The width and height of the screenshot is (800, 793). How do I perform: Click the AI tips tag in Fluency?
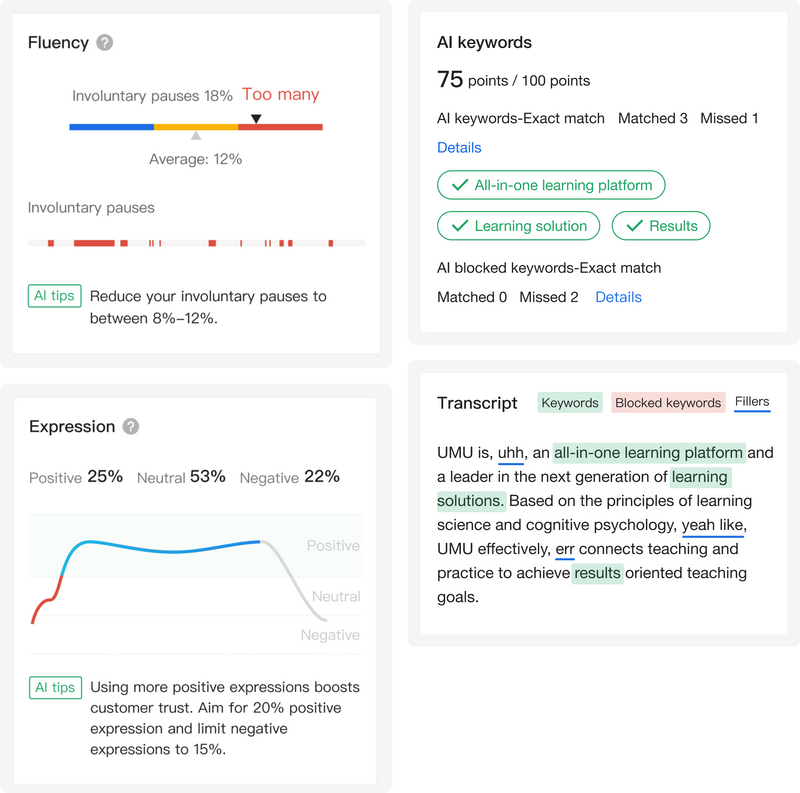point(55,296)
